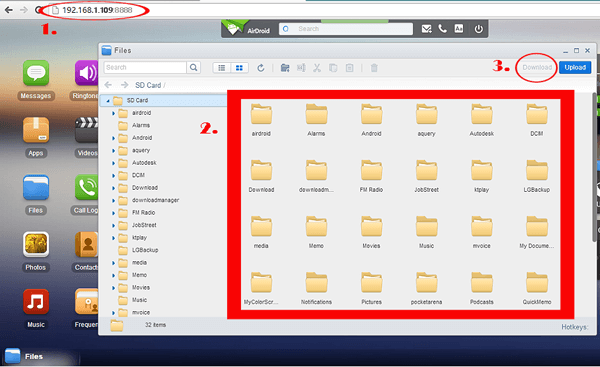This screenshot has height=367, width=600.
Task: Select LGBackup in the folder tree
Action: [145, 250]
